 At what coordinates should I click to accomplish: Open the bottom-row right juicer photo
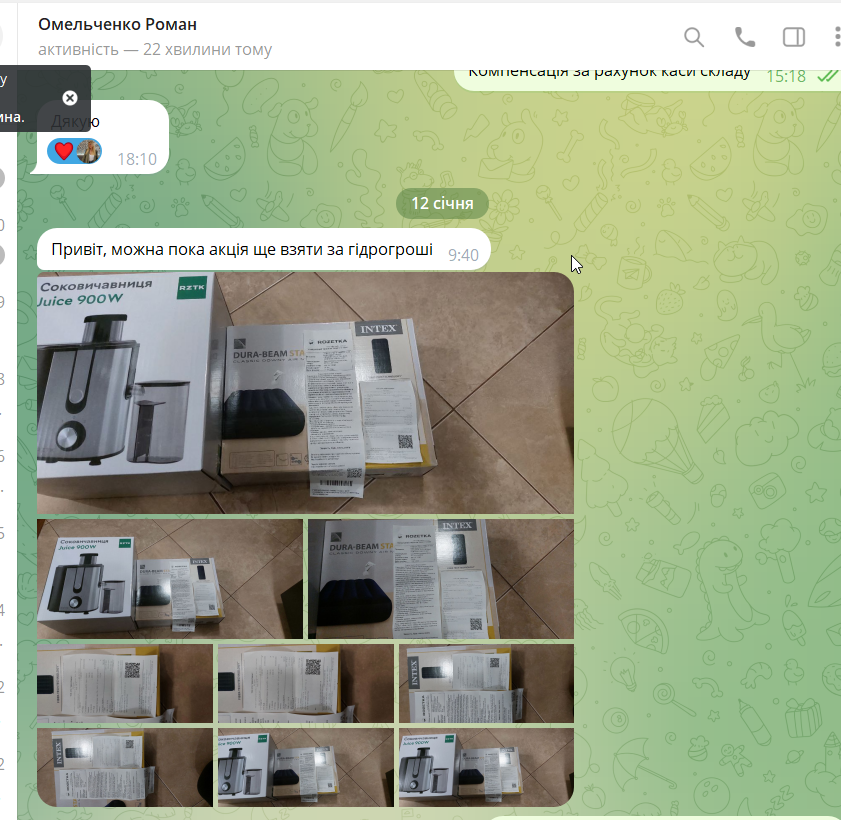[486, 767]
